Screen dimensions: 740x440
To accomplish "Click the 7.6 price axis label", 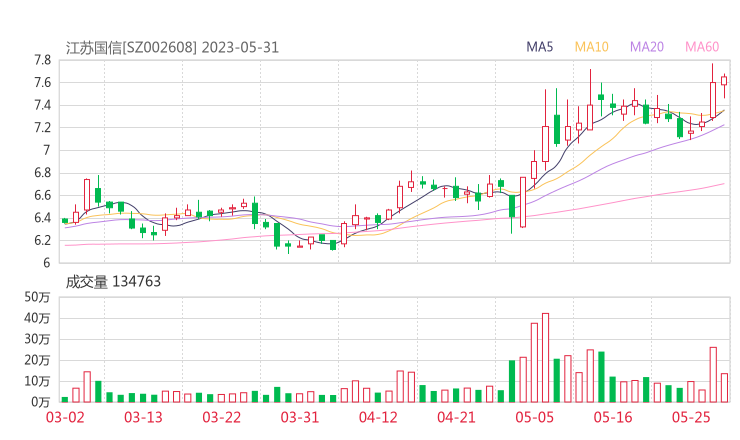I will pos(42,83).
